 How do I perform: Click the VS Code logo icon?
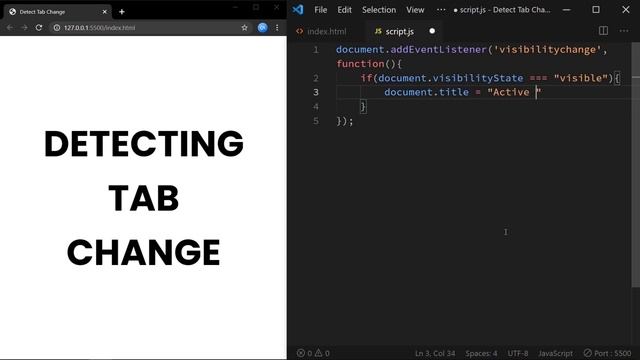[x=298, y=9]
